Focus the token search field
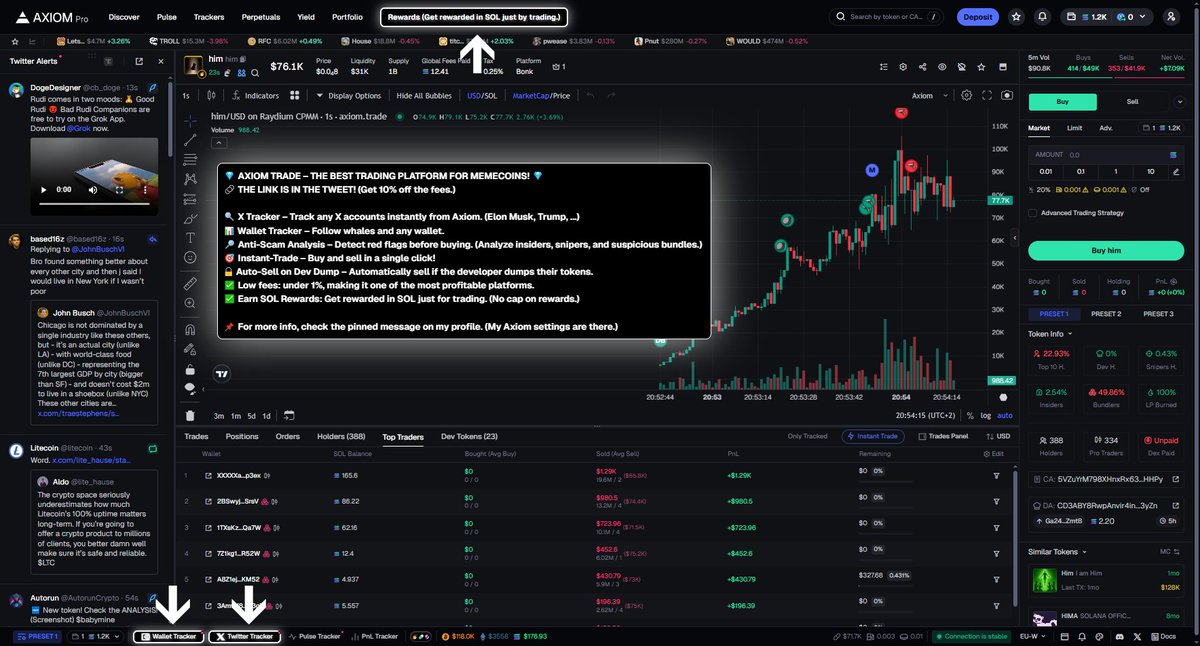This screenshot has width=1200, height=646. 886,17
